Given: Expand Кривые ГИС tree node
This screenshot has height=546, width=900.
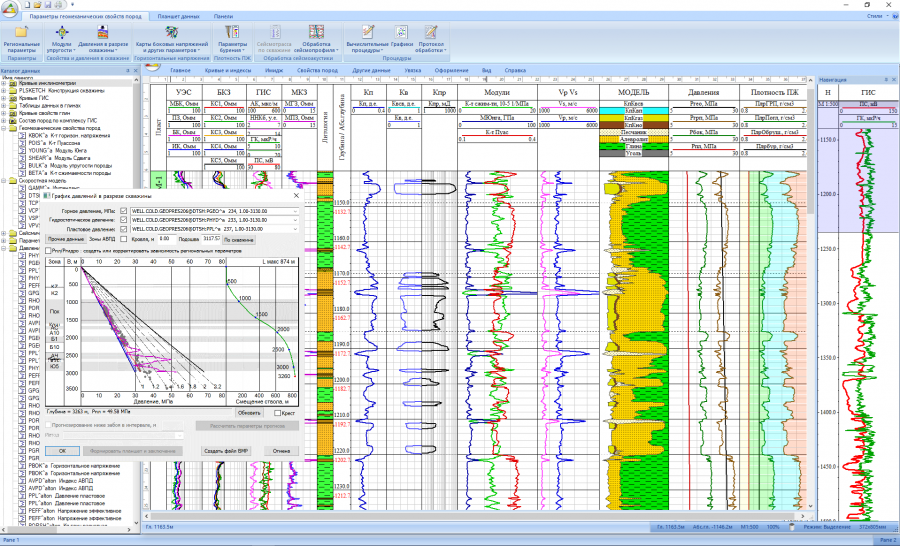Looking at the screenshot, I should [4, 96].
